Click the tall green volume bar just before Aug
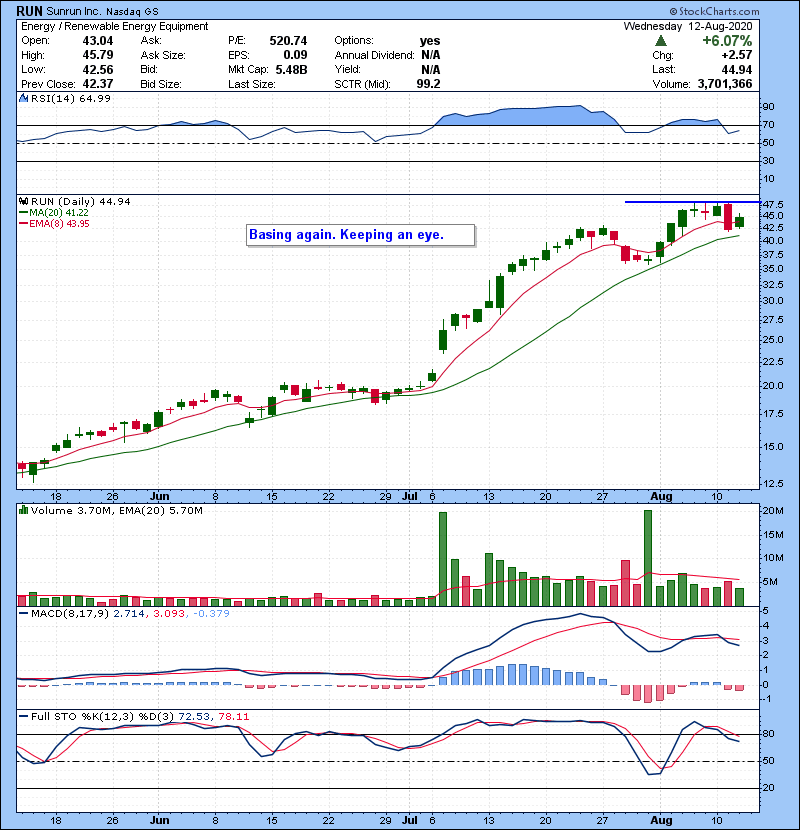 point(648,558)
